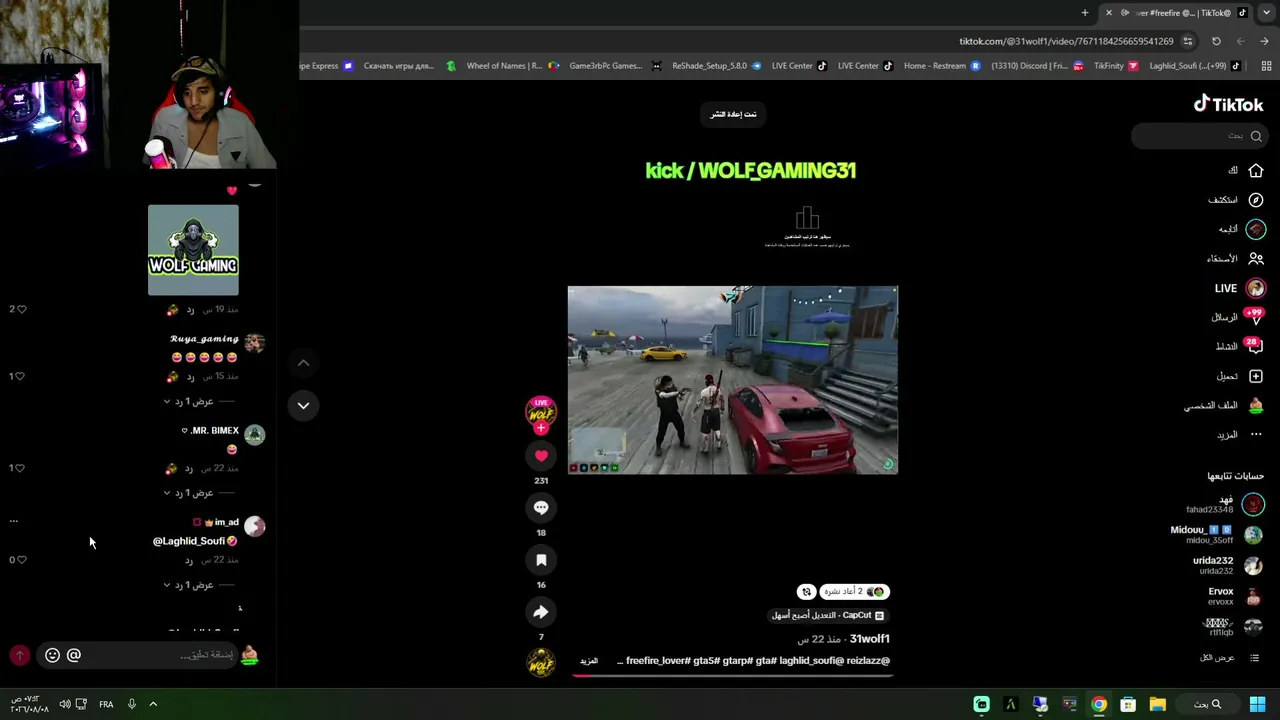Open the video's comments bubble icon
This screenshot has width=1280, height=720.
coord(541,508)
